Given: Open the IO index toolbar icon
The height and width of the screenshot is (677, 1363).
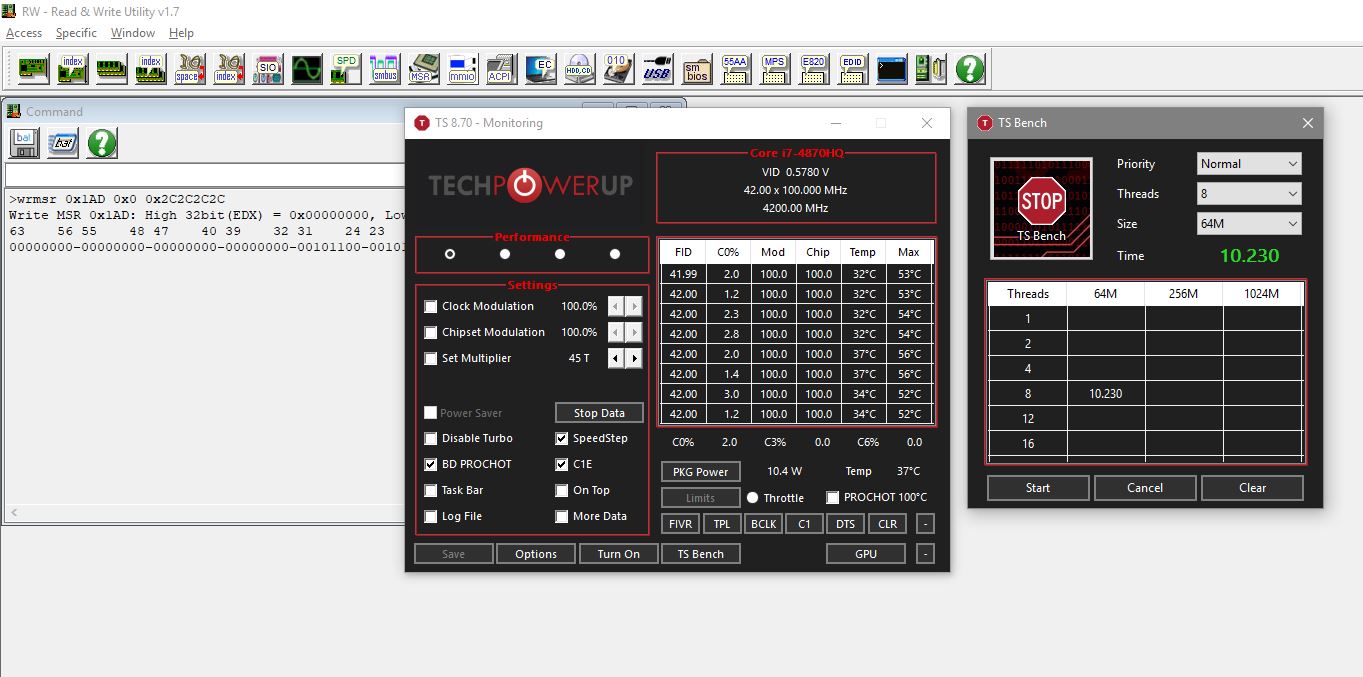Looking at the screenshot, I should point(228,69).
